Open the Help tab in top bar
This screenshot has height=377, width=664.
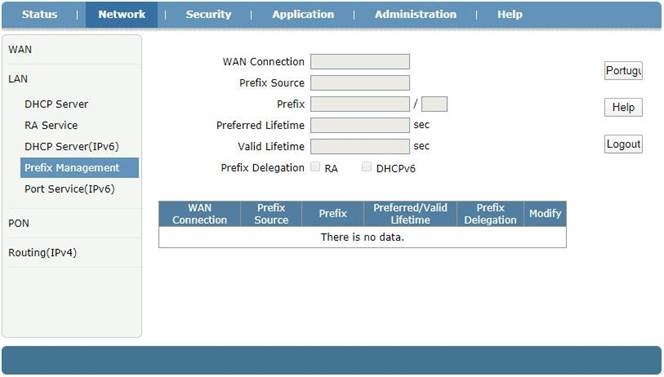pyautogui.click(x=509, y=14)
